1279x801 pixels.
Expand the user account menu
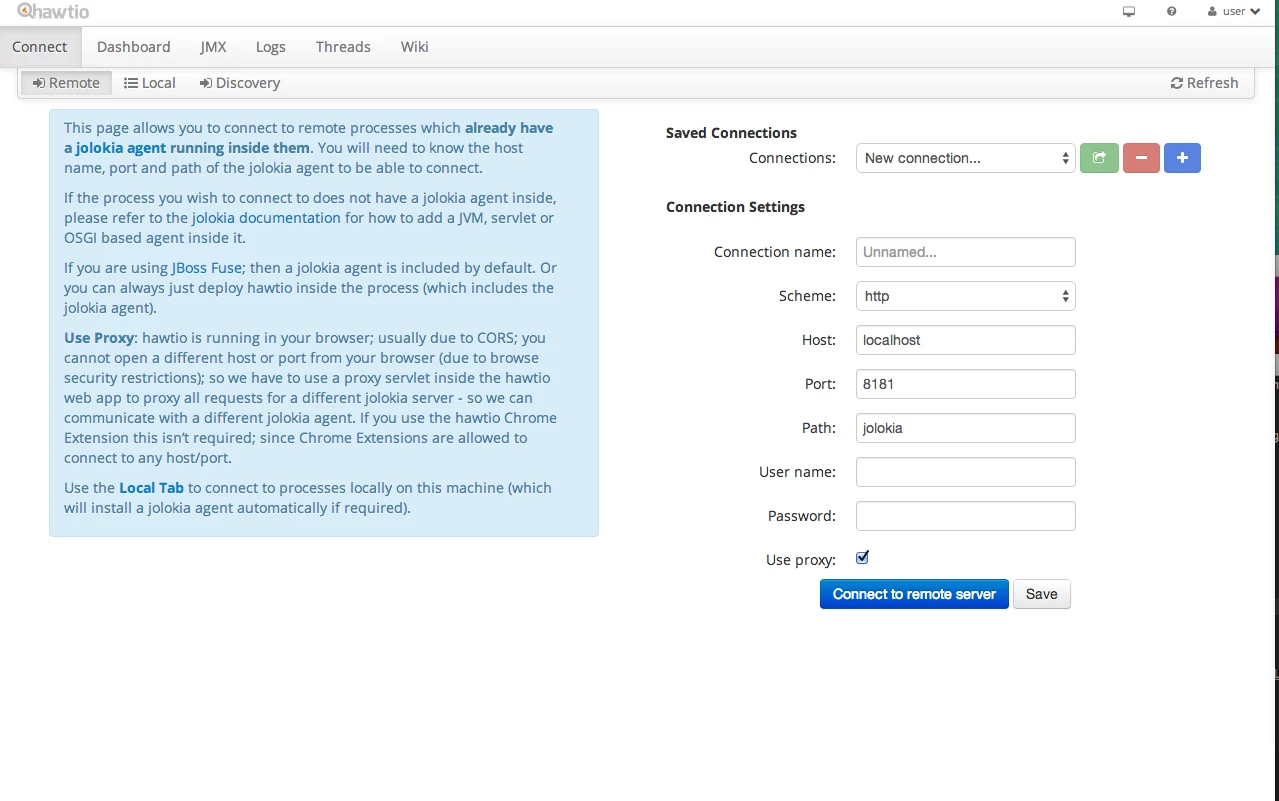(x=1234, y=12)
